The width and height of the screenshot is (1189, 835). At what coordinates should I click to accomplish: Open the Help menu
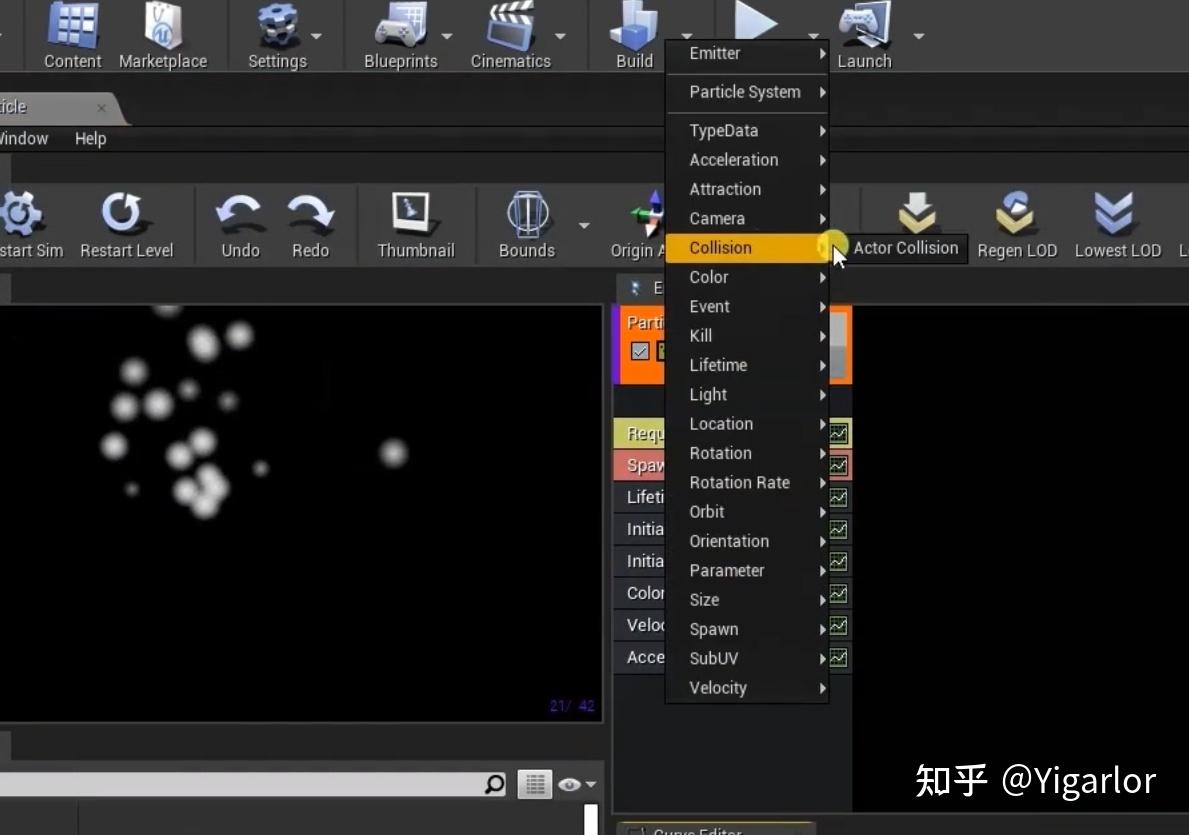click(90, 139)
